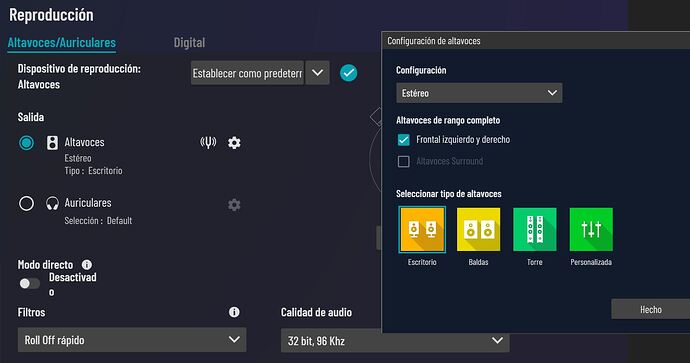Switch to the Altavoces/Auriculares tab

point(62,43)
